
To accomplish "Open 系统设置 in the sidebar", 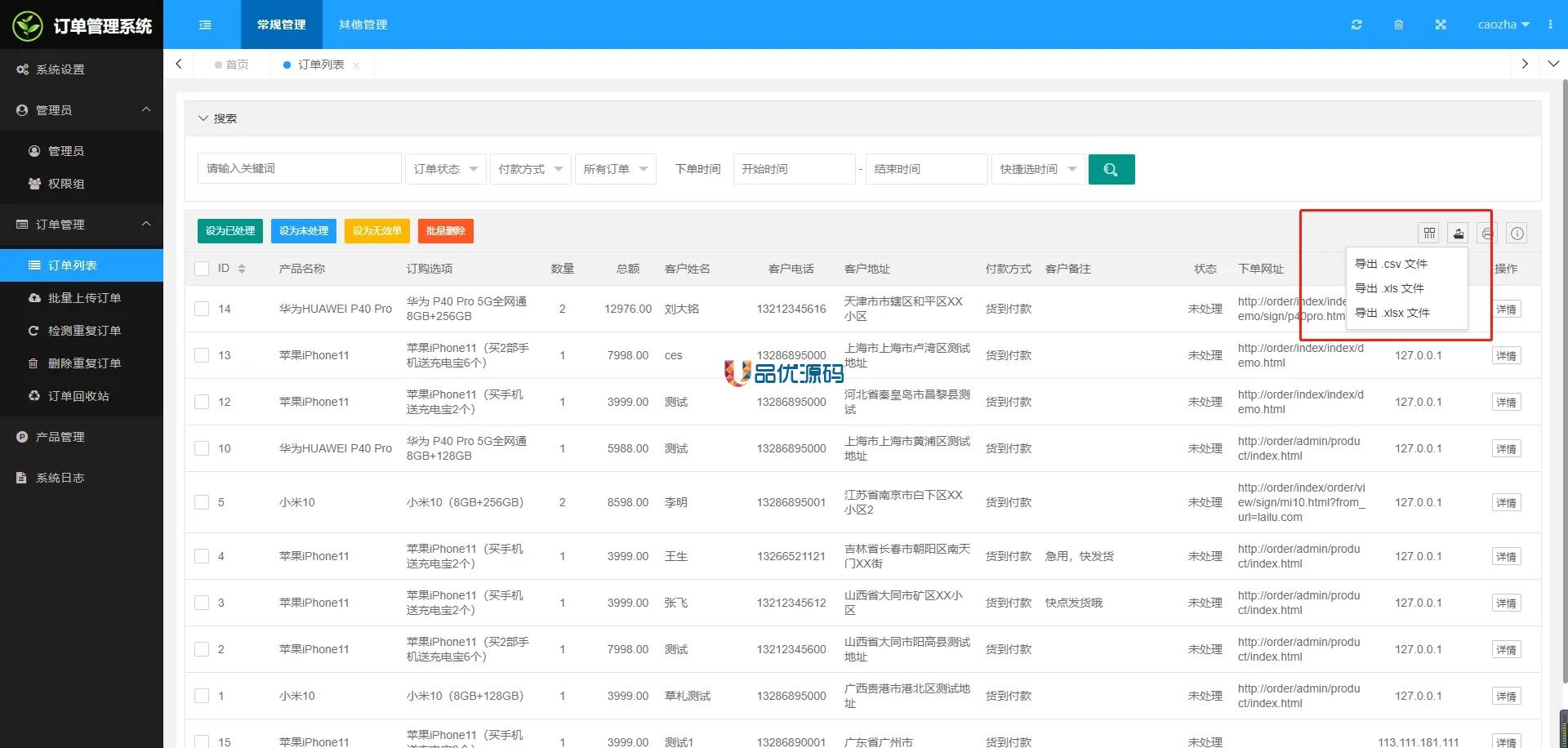I will (82, 69).
